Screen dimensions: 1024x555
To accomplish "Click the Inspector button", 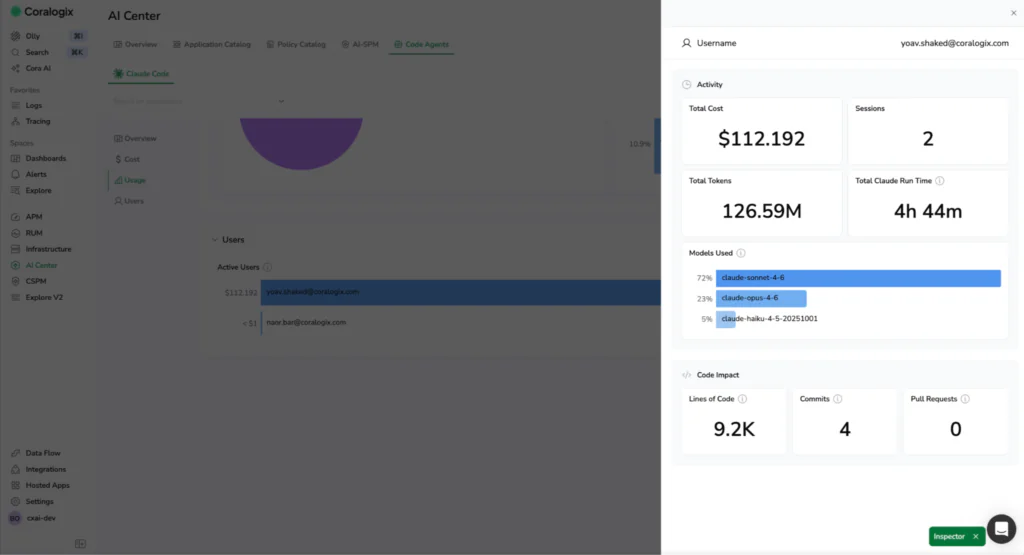I will (x=949, y=537).
